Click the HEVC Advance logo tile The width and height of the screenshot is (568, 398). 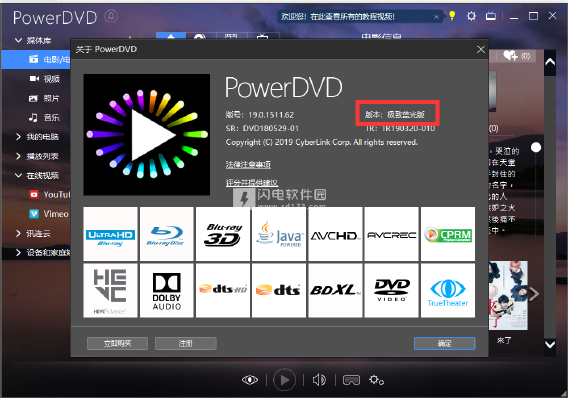(x=110, y=290)
